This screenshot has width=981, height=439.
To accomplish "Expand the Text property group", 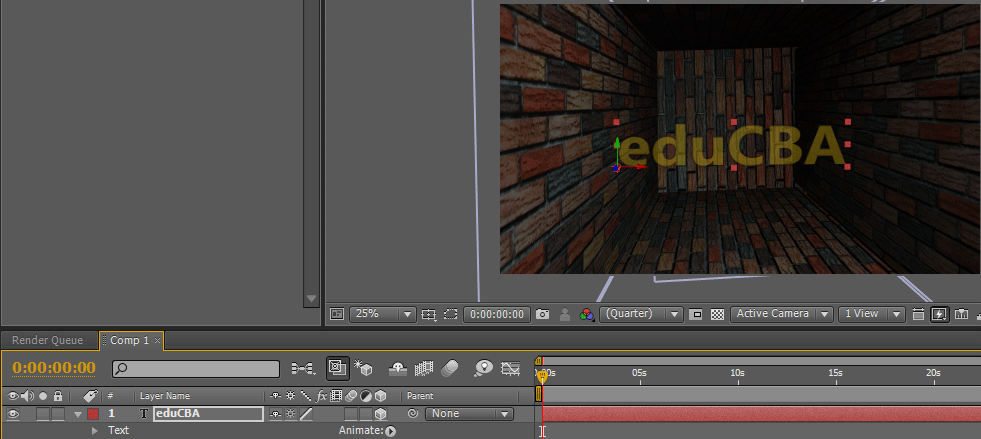I will point(95,430).
